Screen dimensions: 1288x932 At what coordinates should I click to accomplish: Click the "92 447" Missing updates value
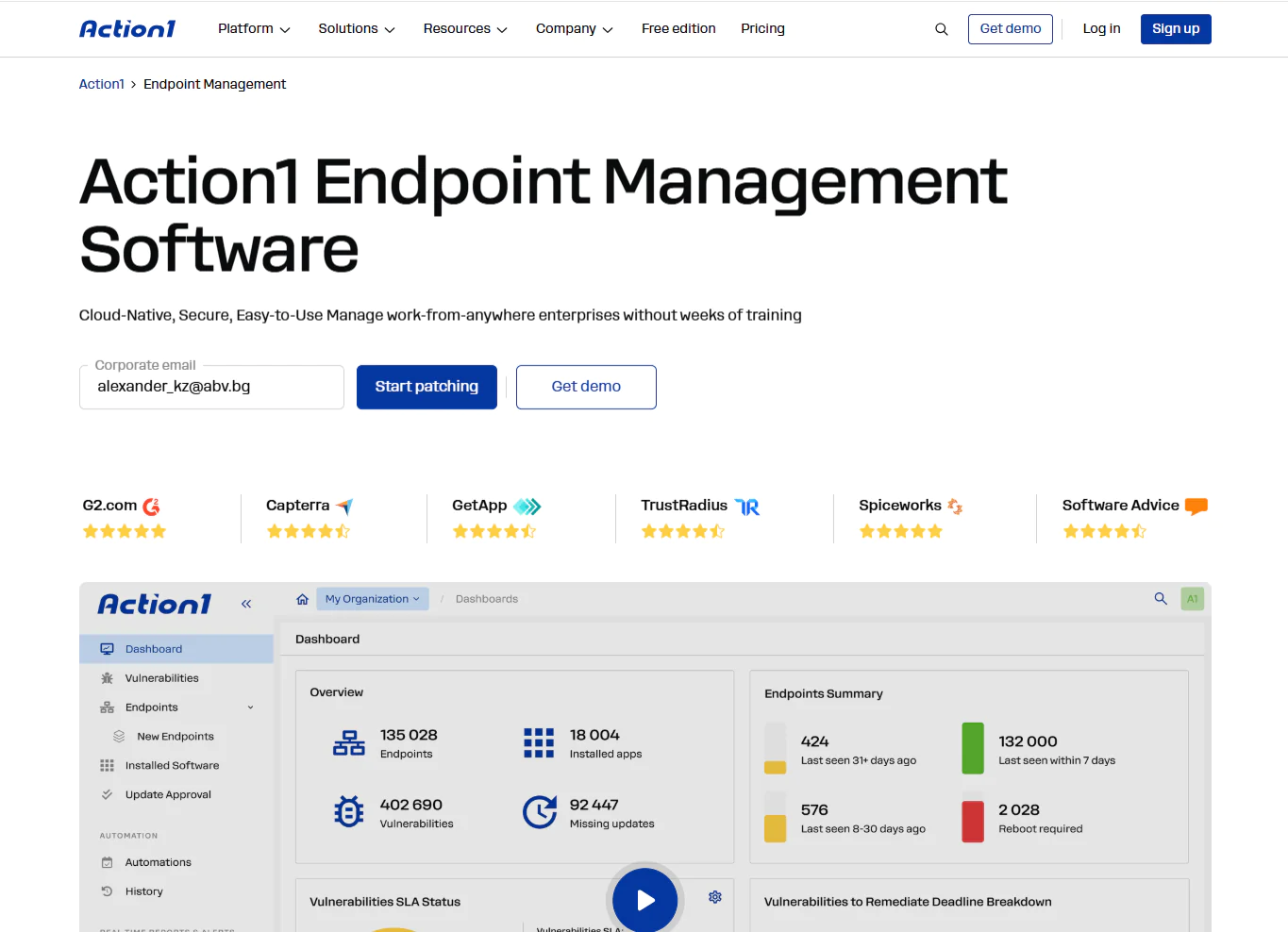pos(594,805)
